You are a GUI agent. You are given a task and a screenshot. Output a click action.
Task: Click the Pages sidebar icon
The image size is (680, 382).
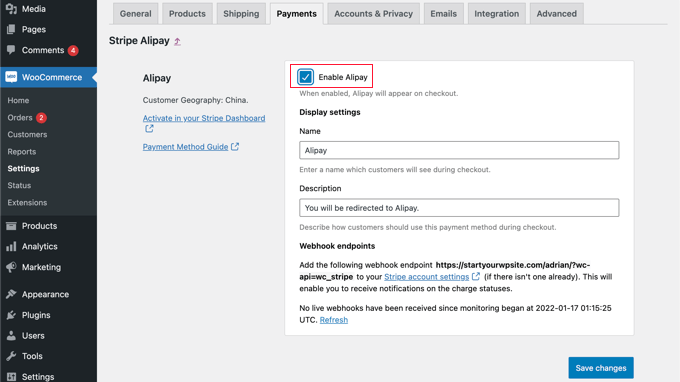[11, 29]
